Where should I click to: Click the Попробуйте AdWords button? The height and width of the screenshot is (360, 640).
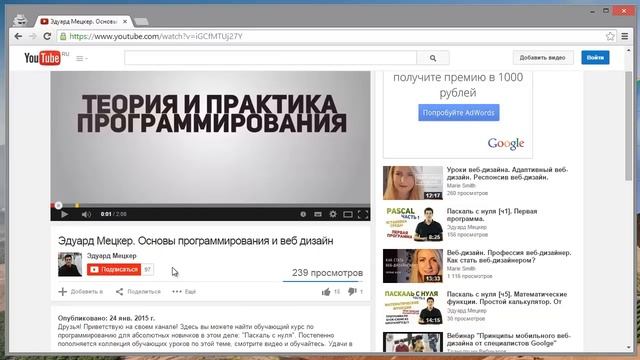tap(458, 113)
